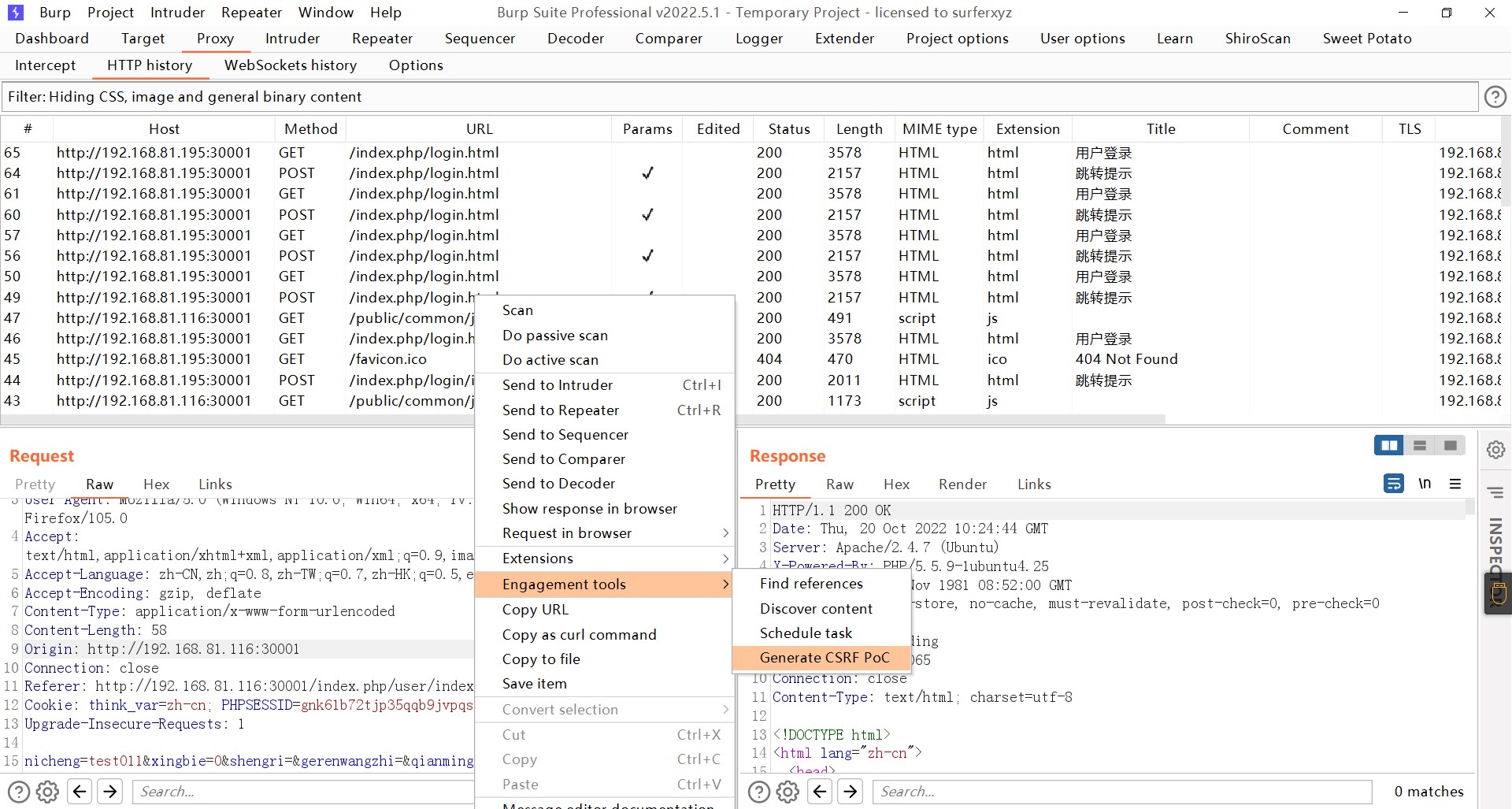Select Schedule task option
Screen dimensions: 1512x809
point(824,633)
